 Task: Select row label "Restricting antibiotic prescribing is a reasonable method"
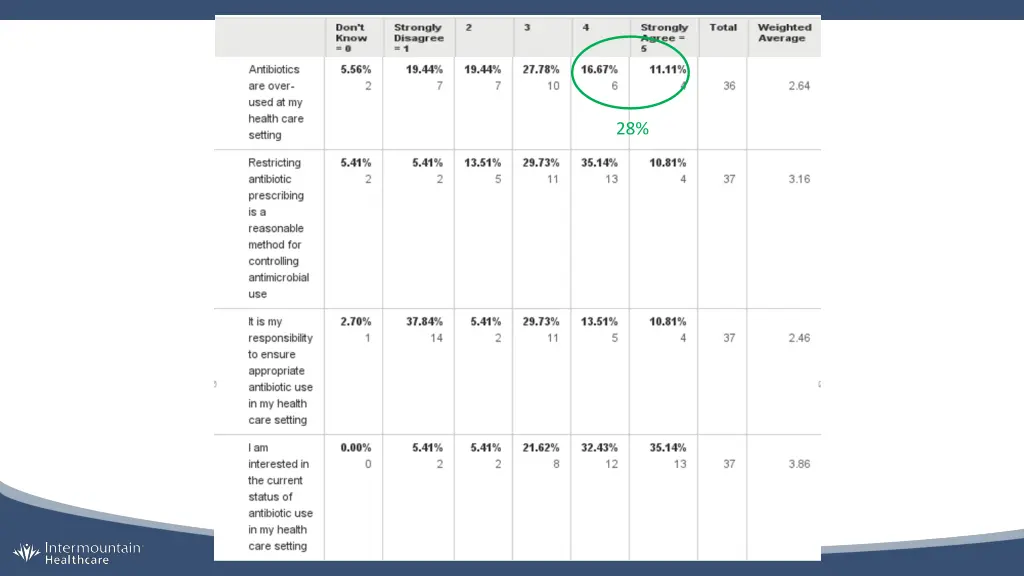pos(279,228)
